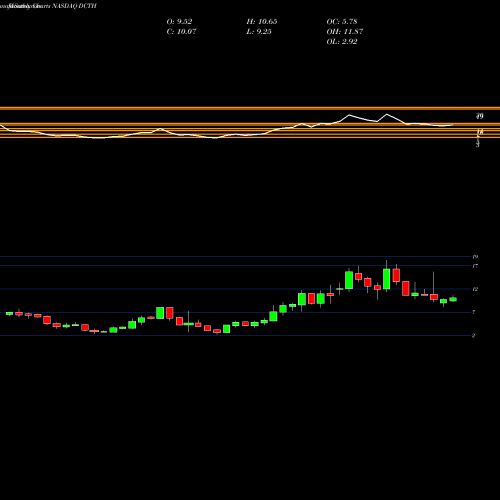This screenshot has height=500, width=500.
Task: Click the 17 price axis label
Action: (x=475, y=266)
